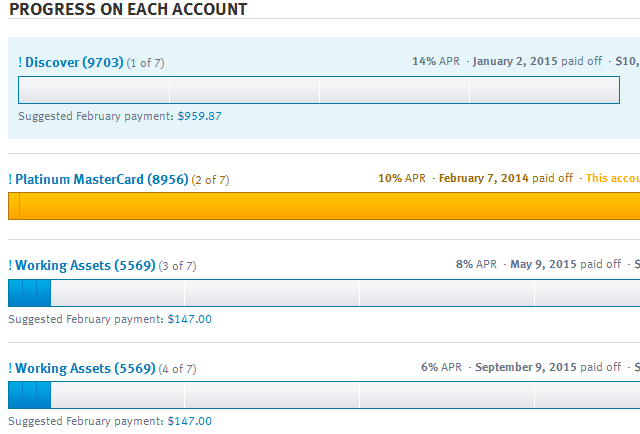Screen dimensions: 640x434
Task: Open Working Assets (5569) 3 of 7 link
Action: (x=85, y=266)
